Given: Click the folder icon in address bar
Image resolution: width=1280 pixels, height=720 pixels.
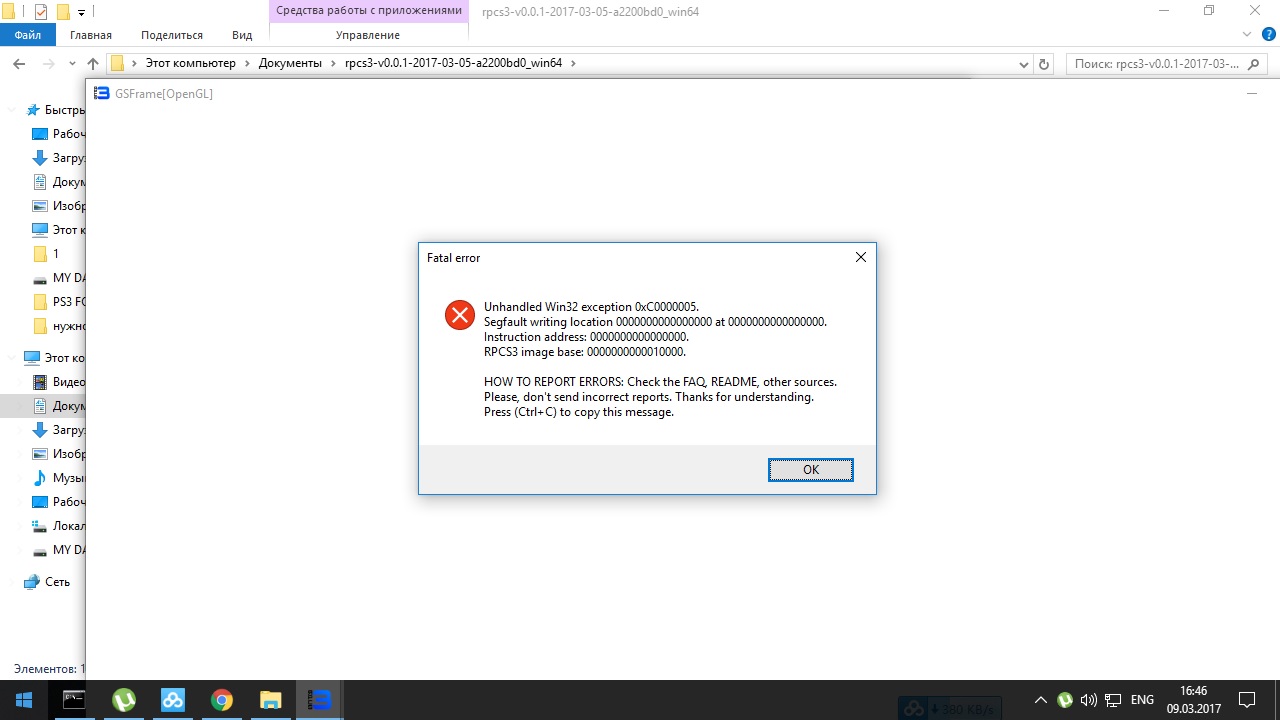Looking at the screenshot, I should [x=117, y=63].
